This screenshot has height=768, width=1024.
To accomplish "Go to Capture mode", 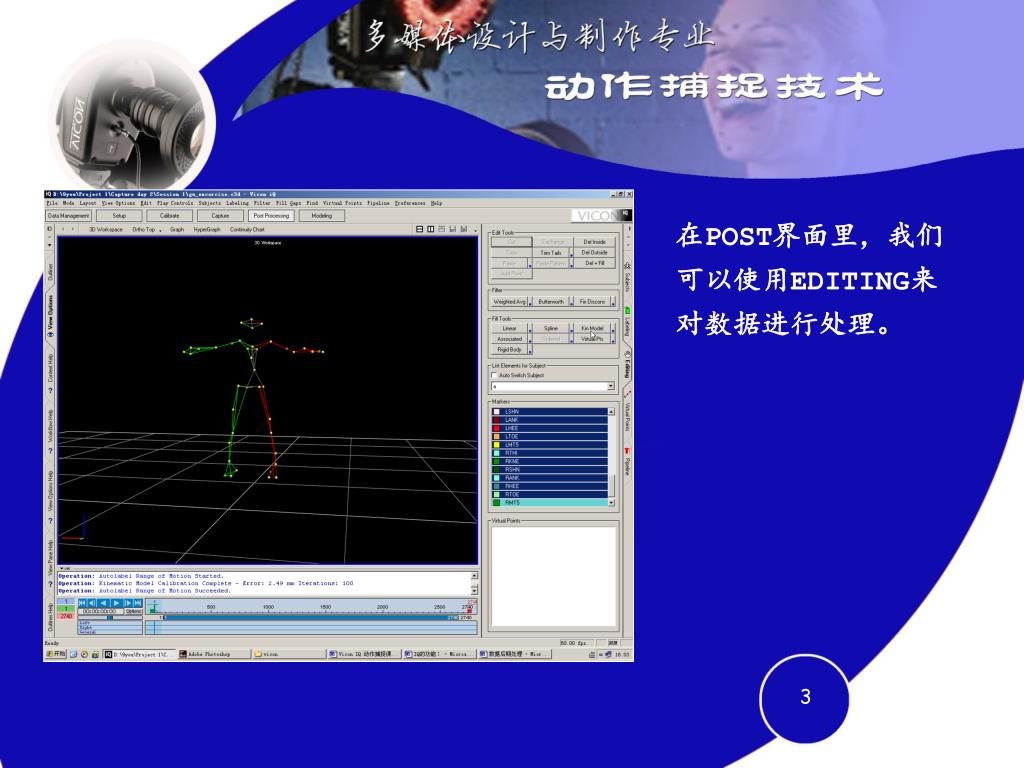I will (x=220, y=216).
